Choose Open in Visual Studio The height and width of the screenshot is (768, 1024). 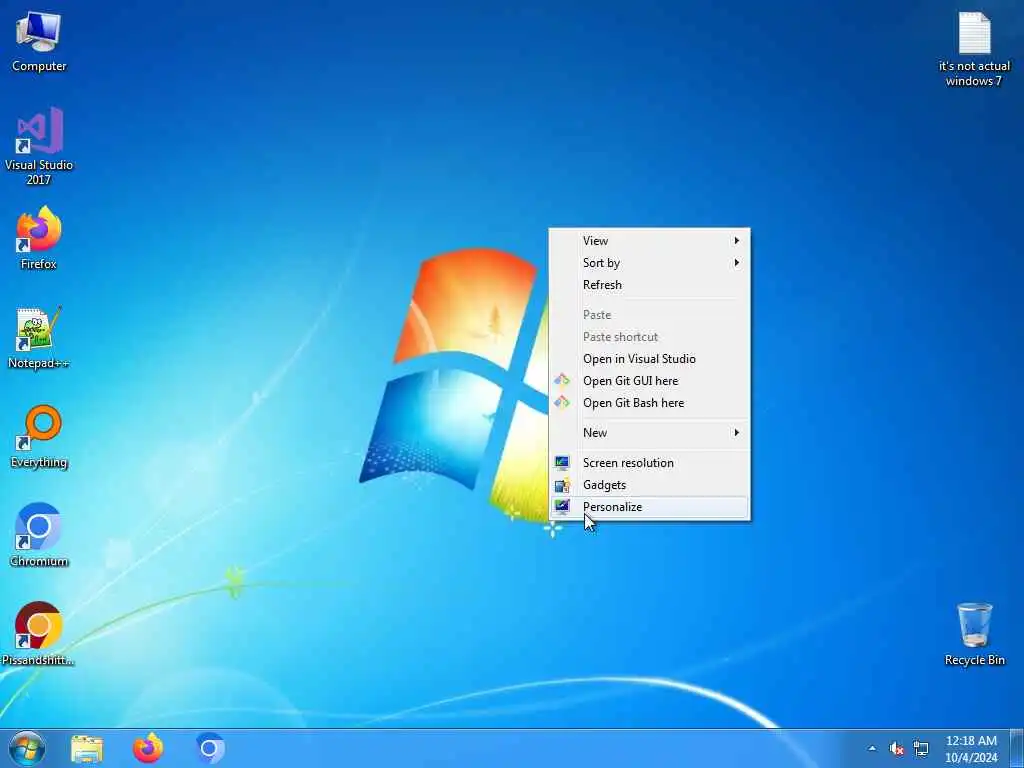coord(649,359)
